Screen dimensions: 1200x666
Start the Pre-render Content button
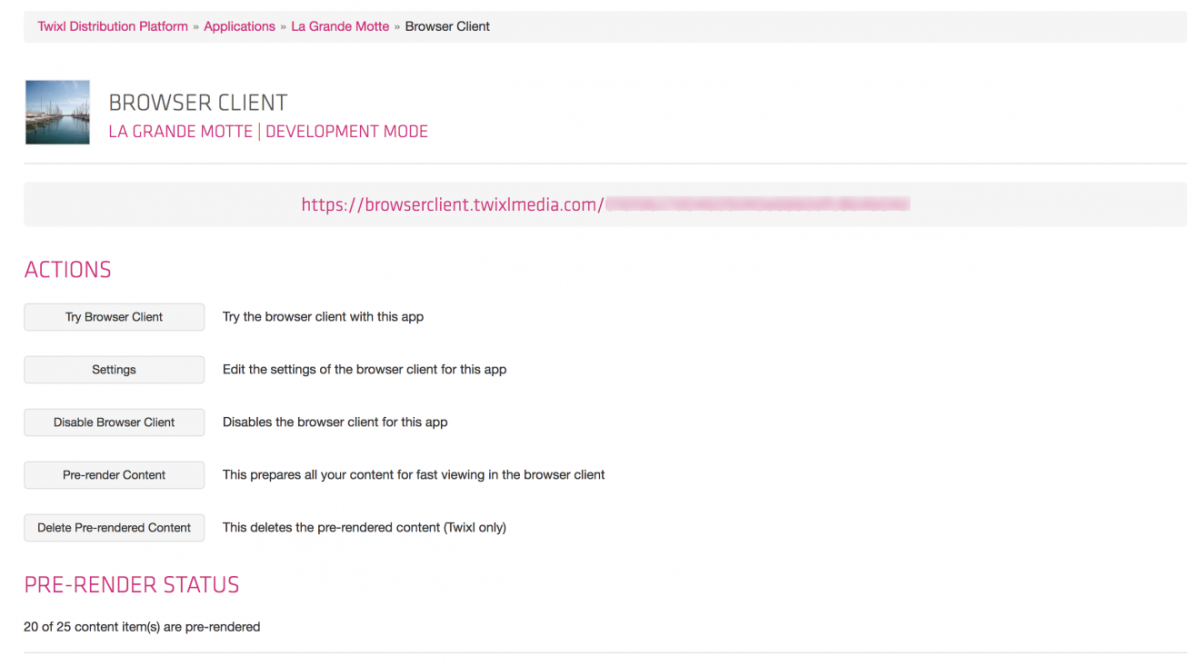[x=114, y=475]
